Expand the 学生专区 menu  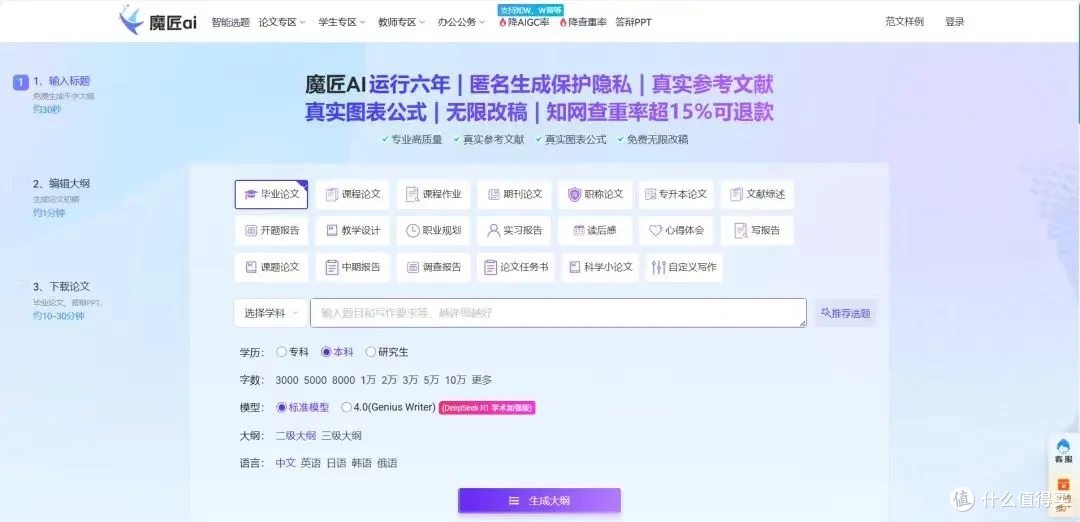[342, 22]
